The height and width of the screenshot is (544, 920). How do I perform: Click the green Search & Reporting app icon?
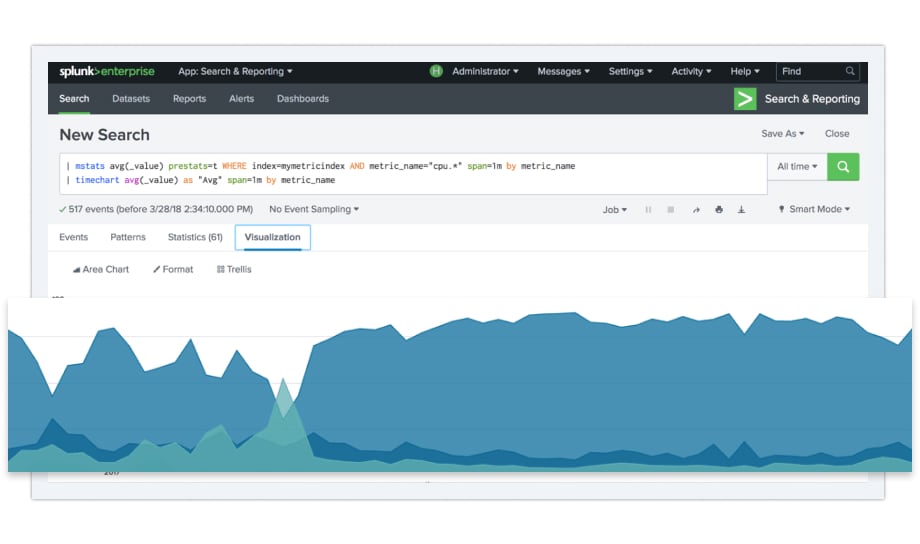point(744,99)
